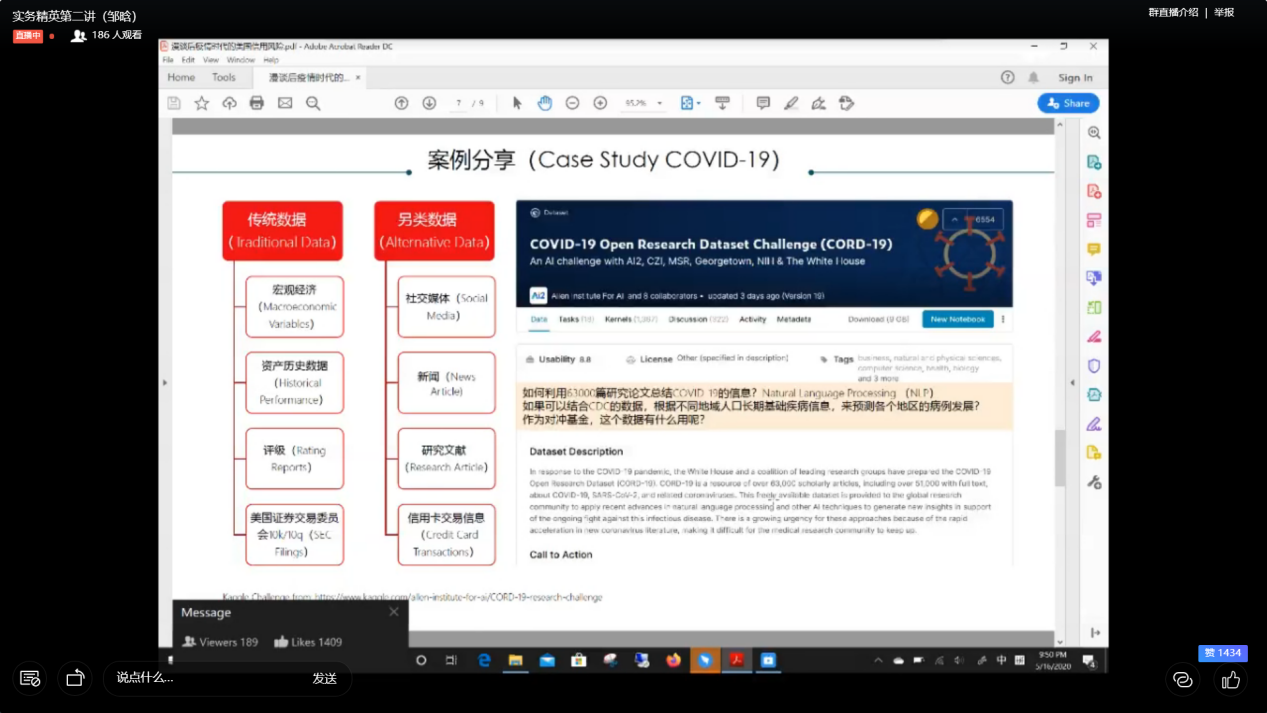
Task: Open the Tools tab
Action: click(x=223, y=77)
